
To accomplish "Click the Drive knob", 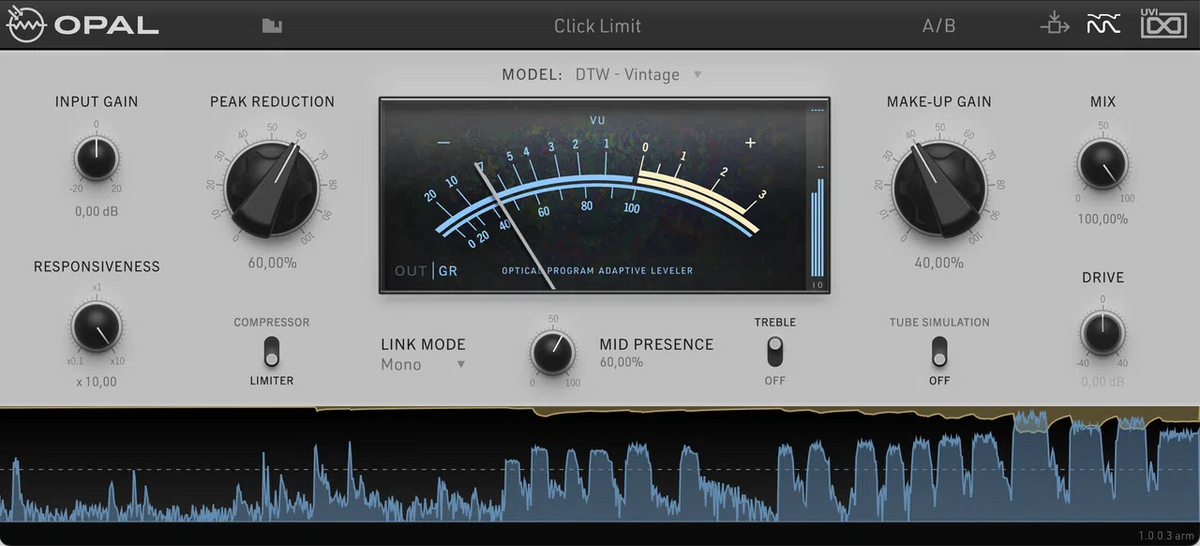I will (1102, 332).
